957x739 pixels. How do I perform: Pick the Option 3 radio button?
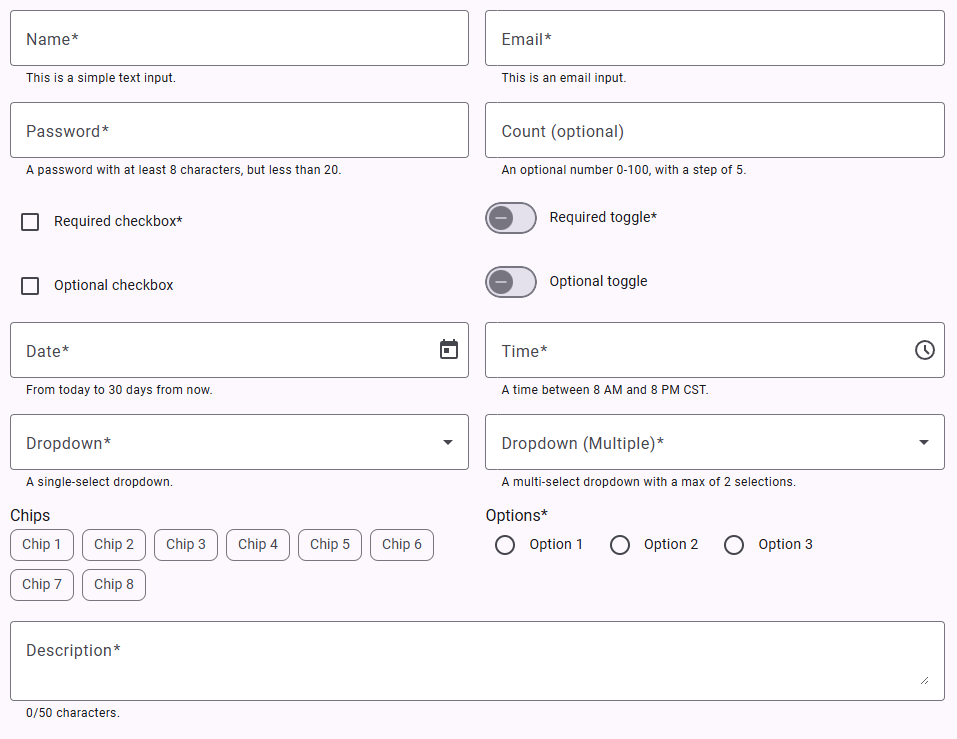pos(734,545)
